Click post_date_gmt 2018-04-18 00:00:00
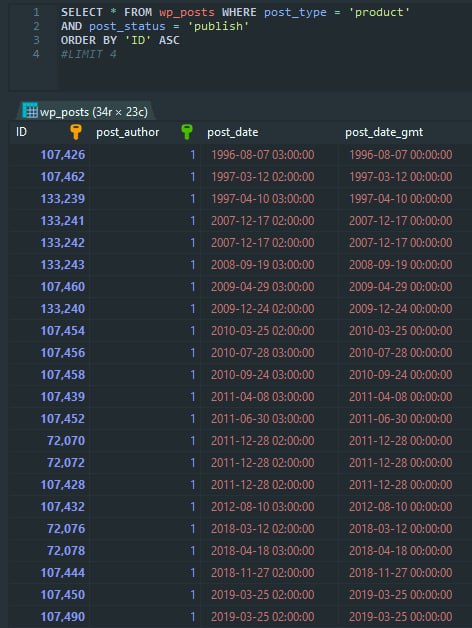Screen dimensions: 472x628 [401, 551]
